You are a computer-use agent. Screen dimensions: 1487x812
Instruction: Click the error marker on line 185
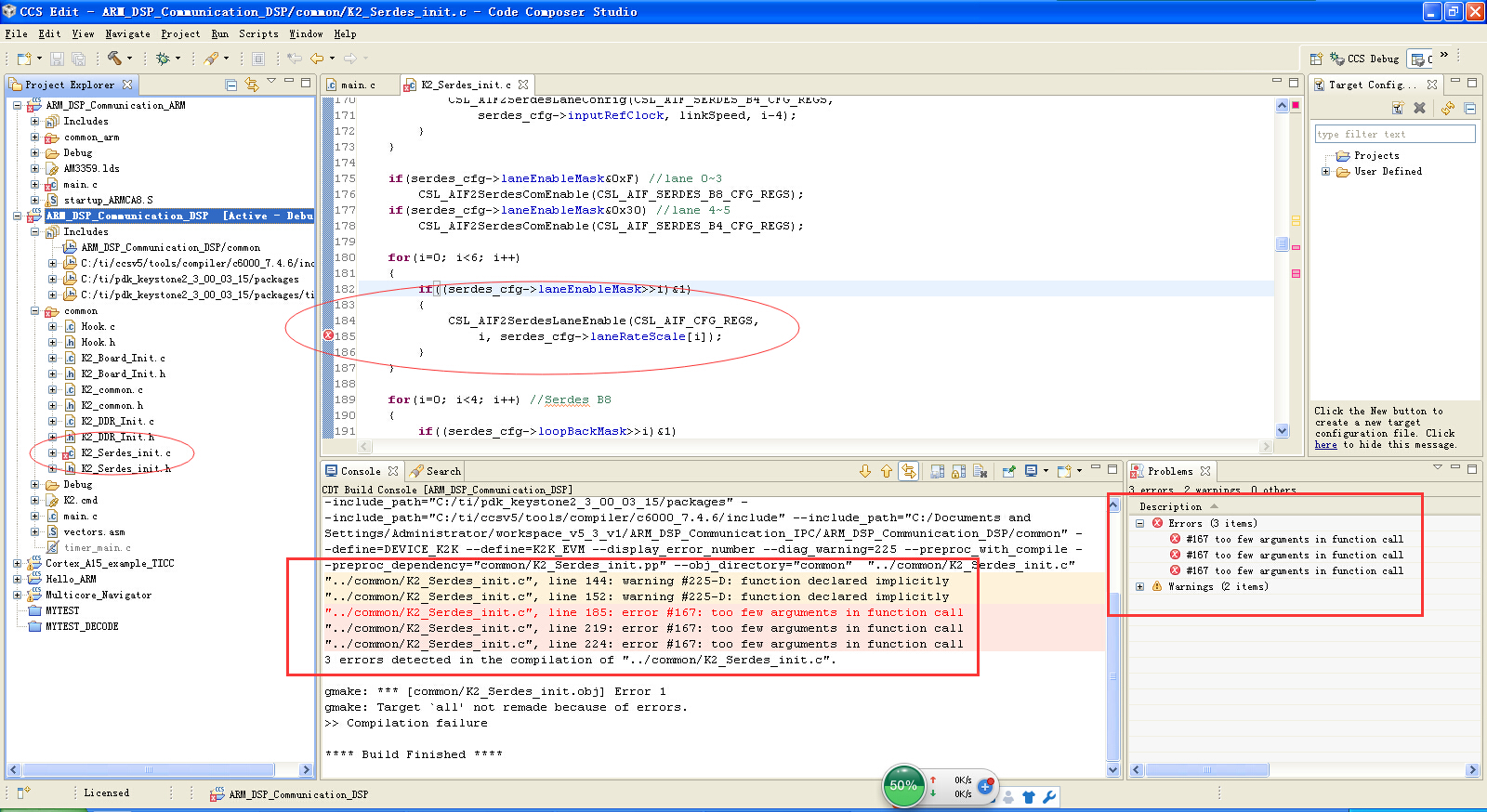328,335
